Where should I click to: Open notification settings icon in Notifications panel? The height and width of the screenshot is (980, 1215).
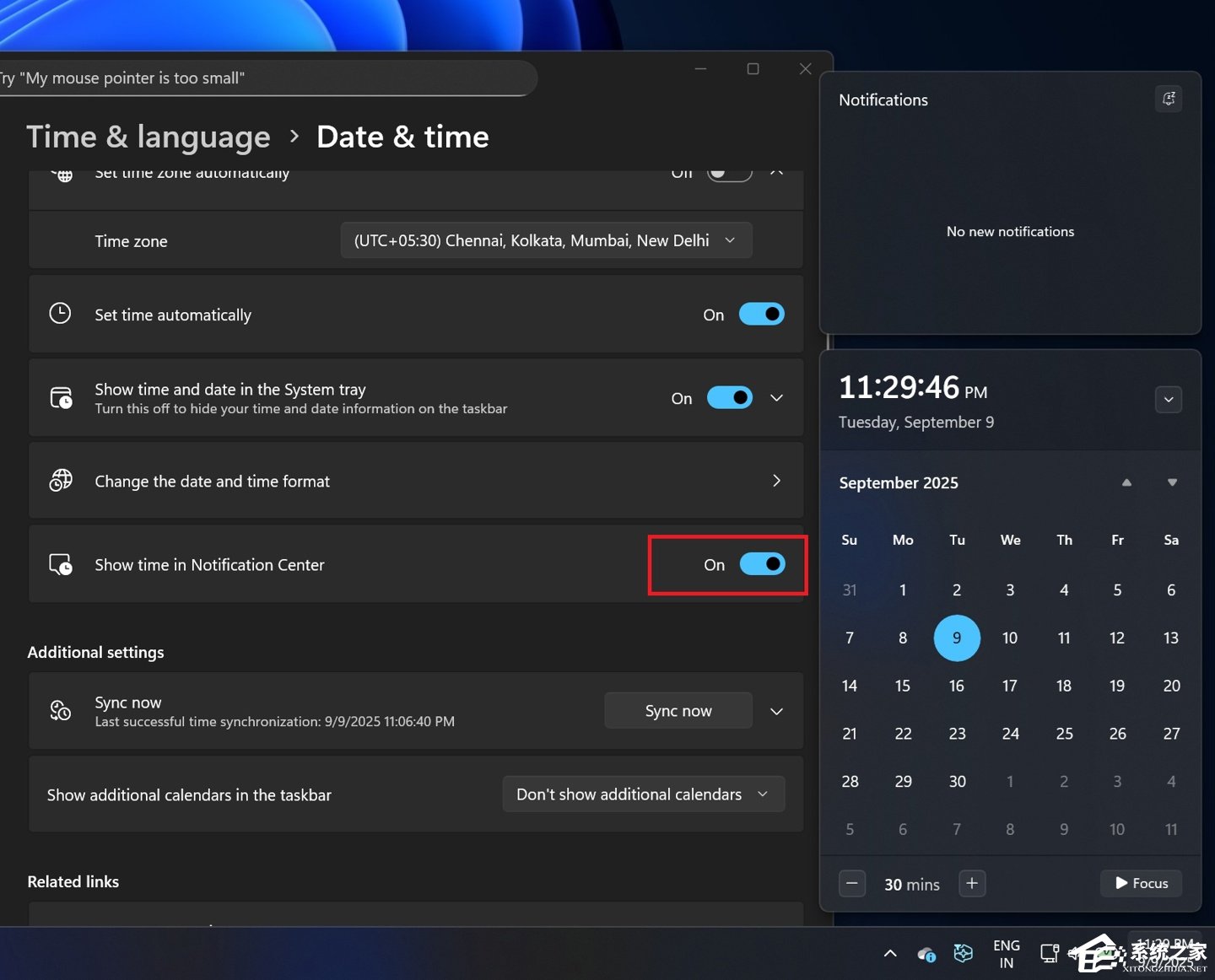coord(1169,100)
